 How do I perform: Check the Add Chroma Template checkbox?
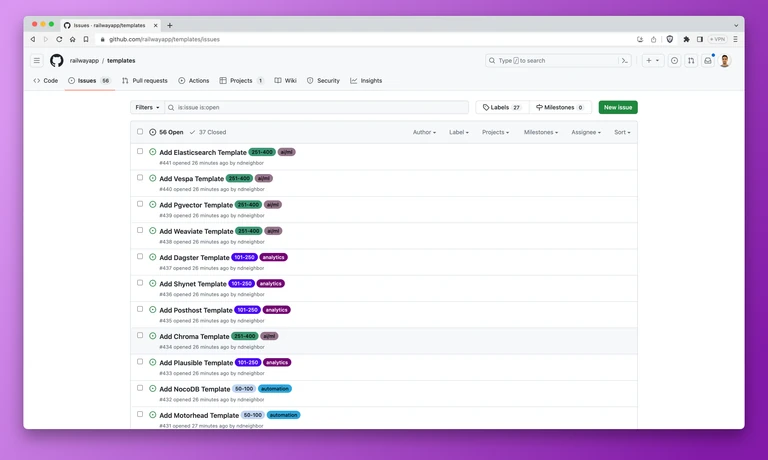click(140, 336)
